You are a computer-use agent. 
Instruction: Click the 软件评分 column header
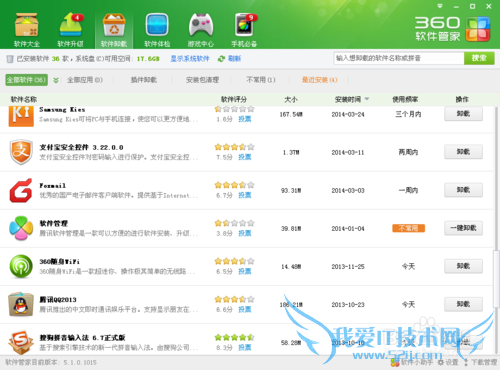[x=234, y=99]
